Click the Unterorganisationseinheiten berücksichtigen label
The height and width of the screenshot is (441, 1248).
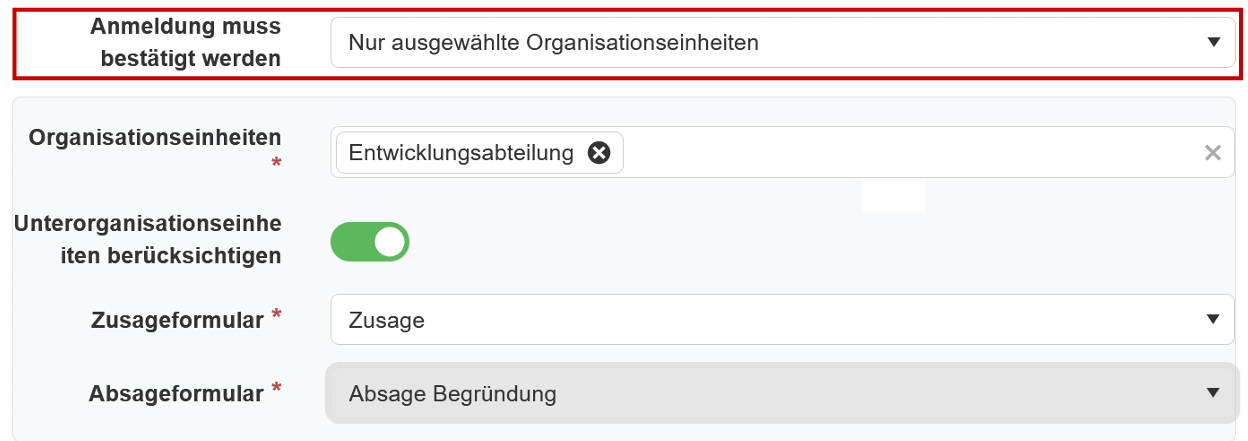[x=148, y=240]
